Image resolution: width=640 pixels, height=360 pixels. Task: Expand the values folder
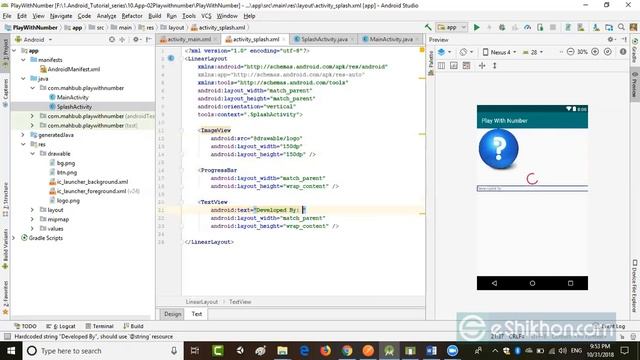point(33,228)
